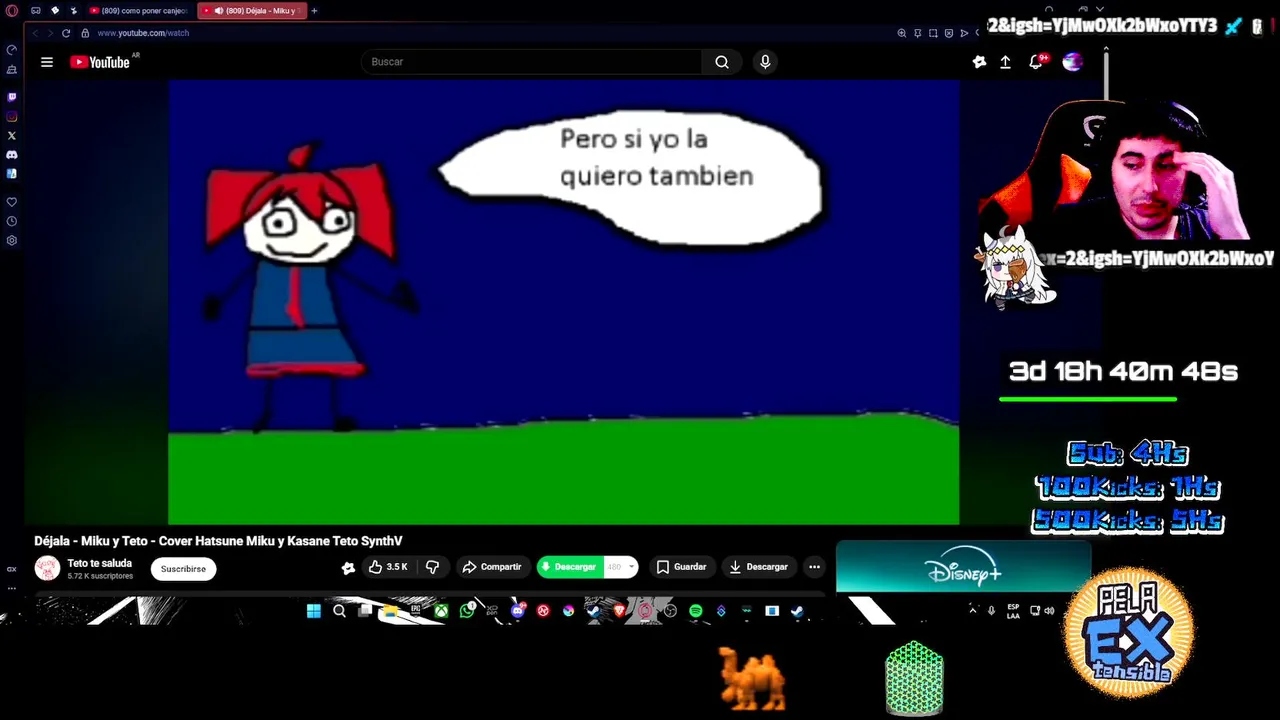This screenshot has width=1280, height=720.
Task: Click the Compartir share button
Action: point(492,567)
